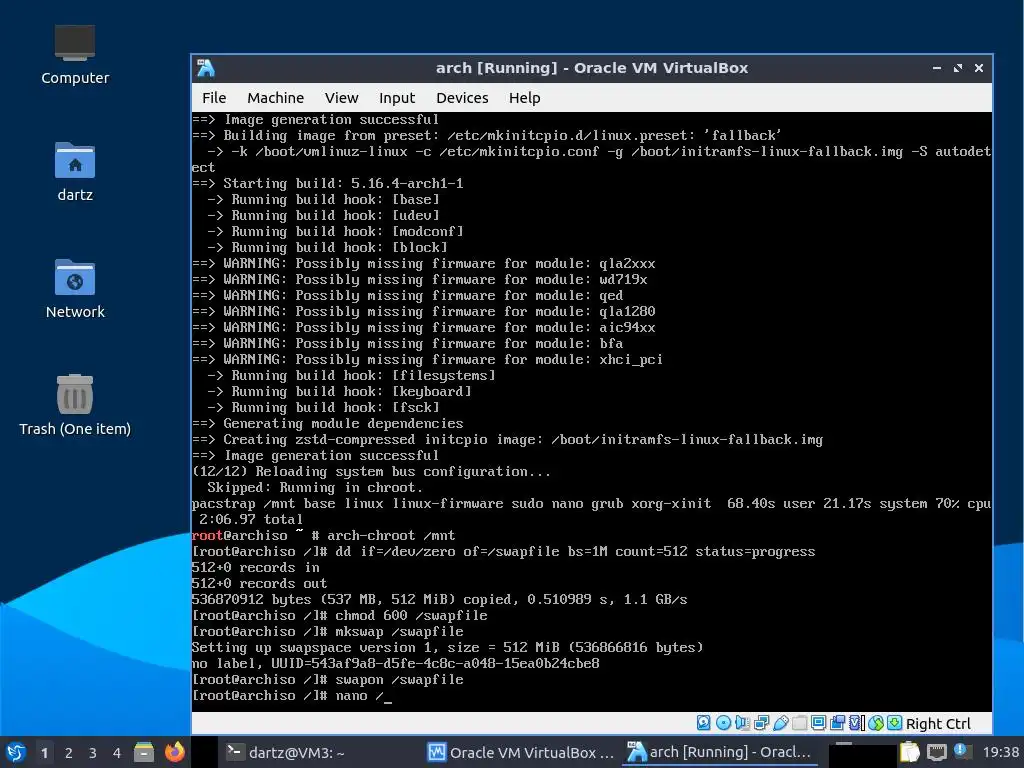The height and width of the screenshot is (768, 1024).
Task: Select the Trash desktop icon
Action: pos(75,405)
